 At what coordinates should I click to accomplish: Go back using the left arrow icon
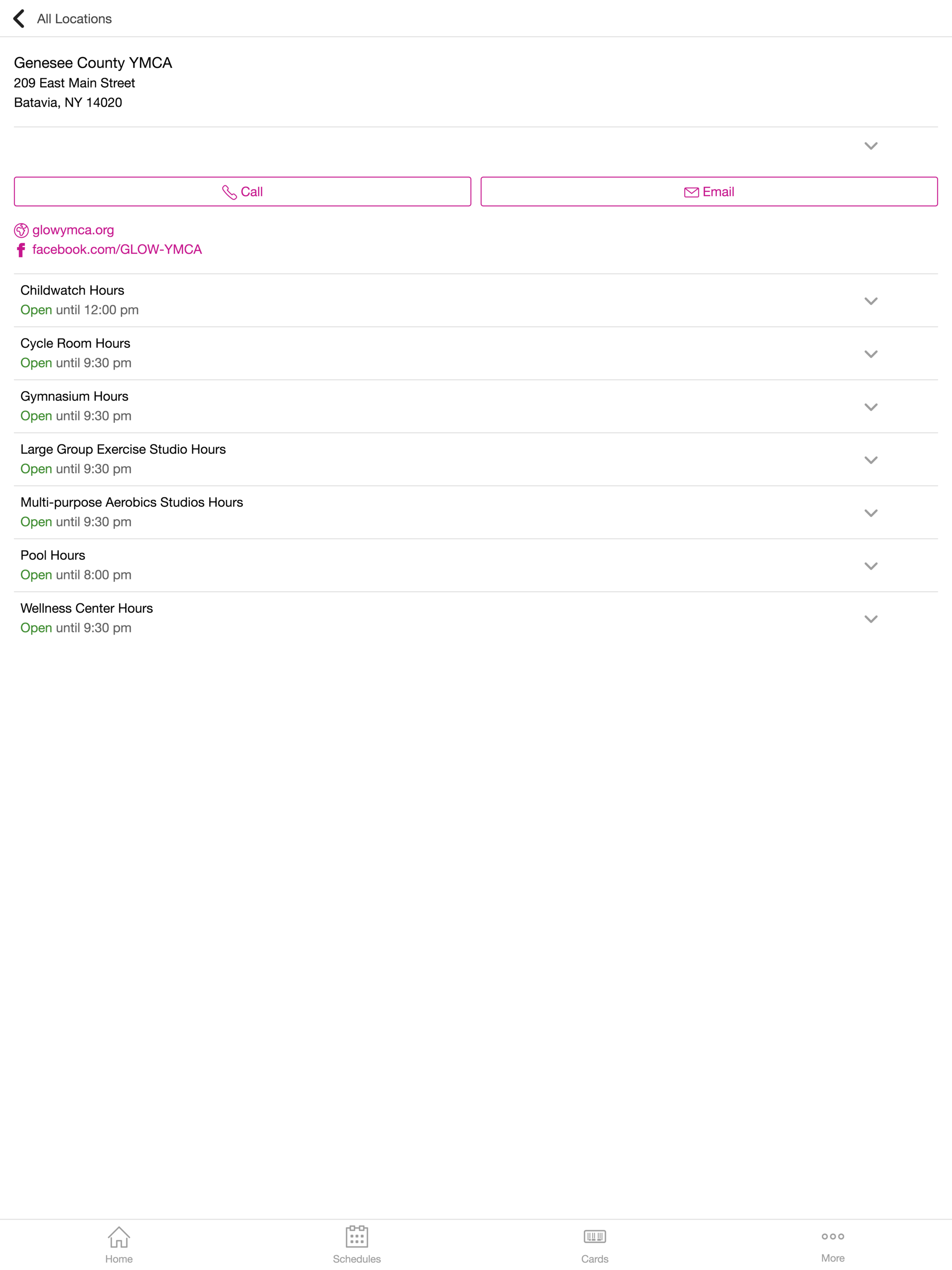pyautogui.click(x=19, y=19)
